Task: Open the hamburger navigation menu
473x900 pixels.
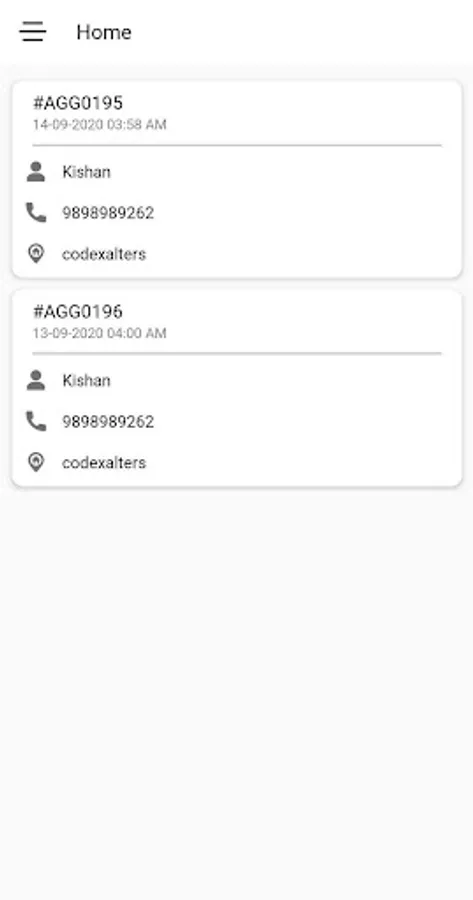Action: pyautogui.click(x=33, y=32)
